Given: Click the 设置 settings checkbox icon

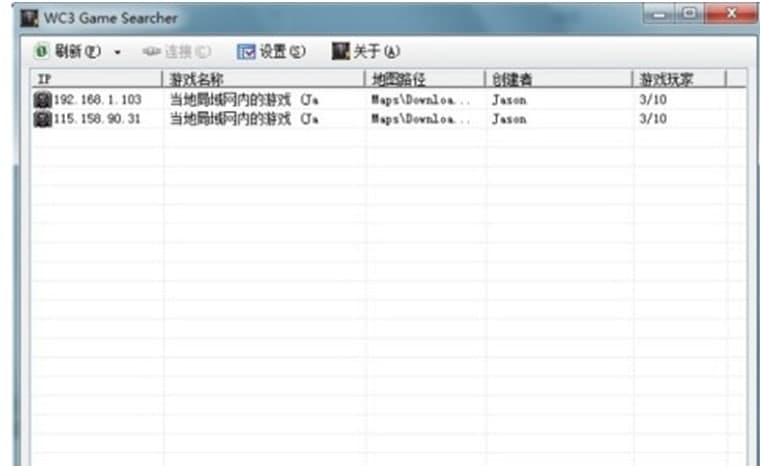Looking at the screenshot, I should (246, 52).
